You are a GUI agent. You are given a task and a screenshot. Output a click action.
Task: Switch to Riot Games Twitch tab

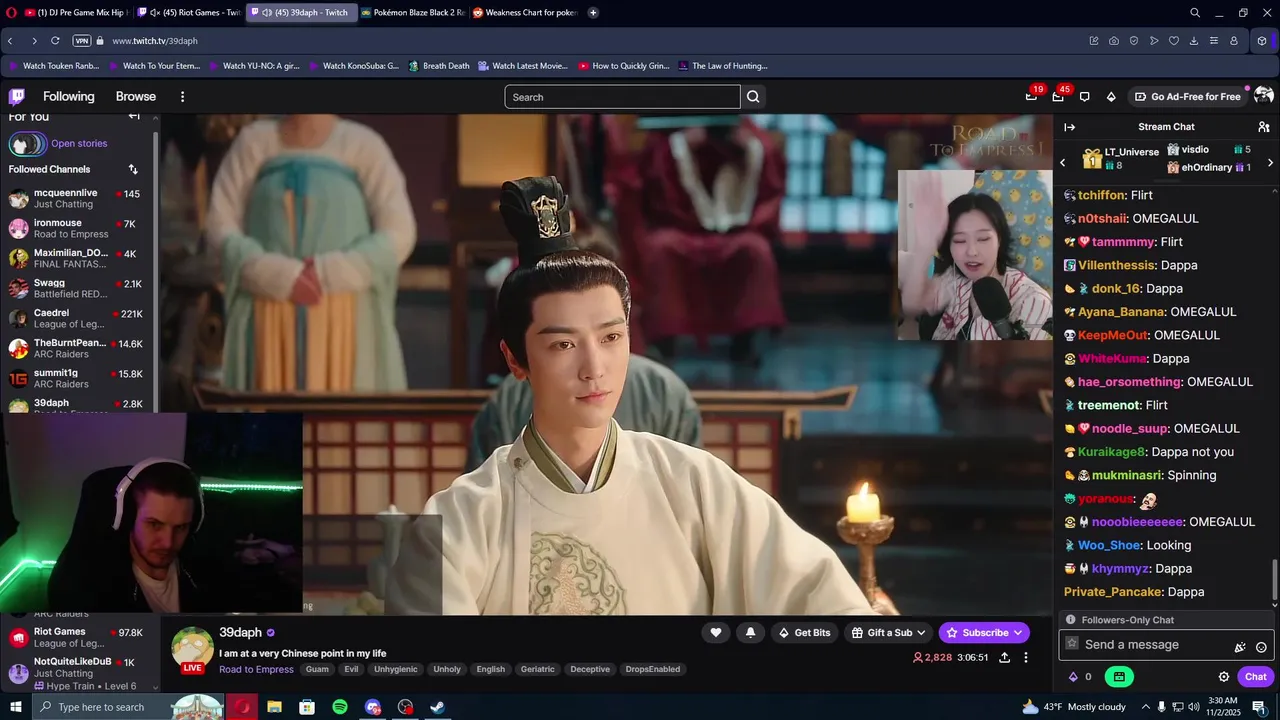click(187, 13)
